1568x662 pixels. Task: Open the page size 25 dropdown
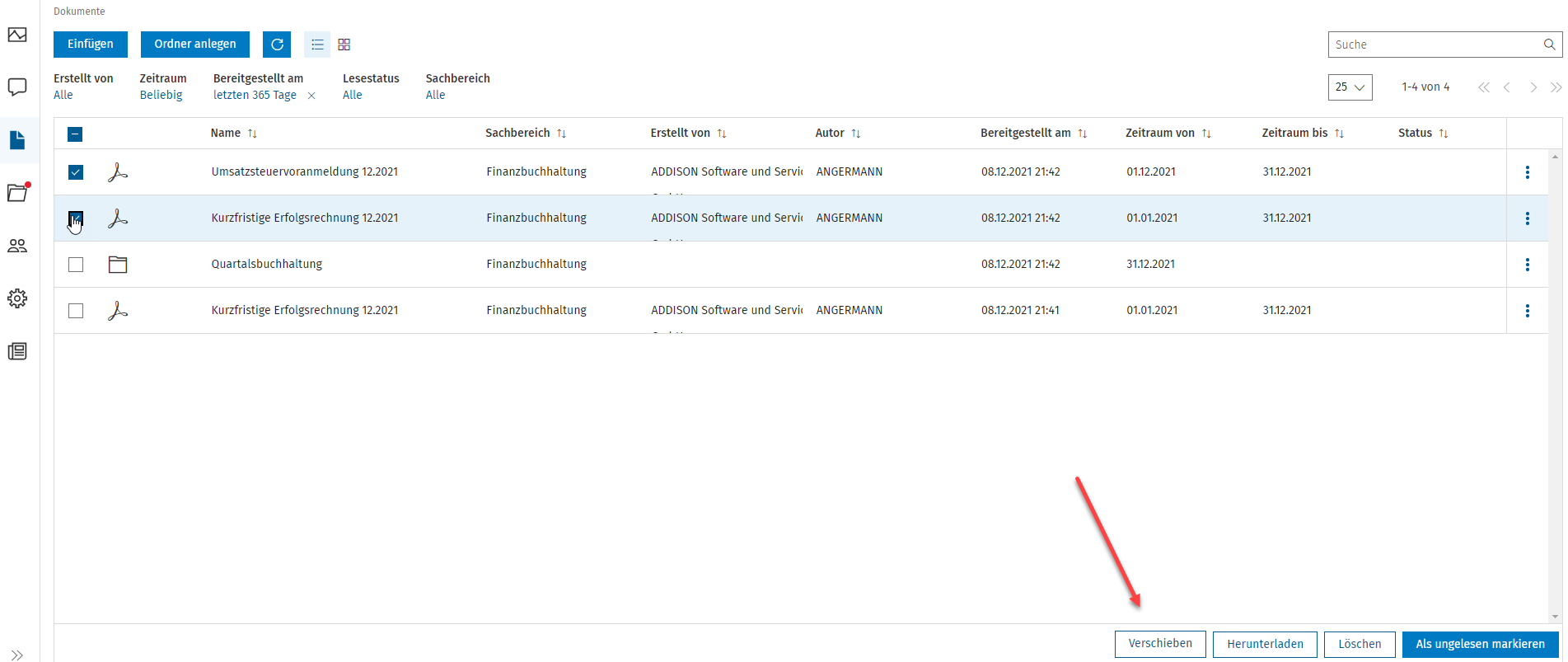pyautogui.click(x=1350, y=87)
